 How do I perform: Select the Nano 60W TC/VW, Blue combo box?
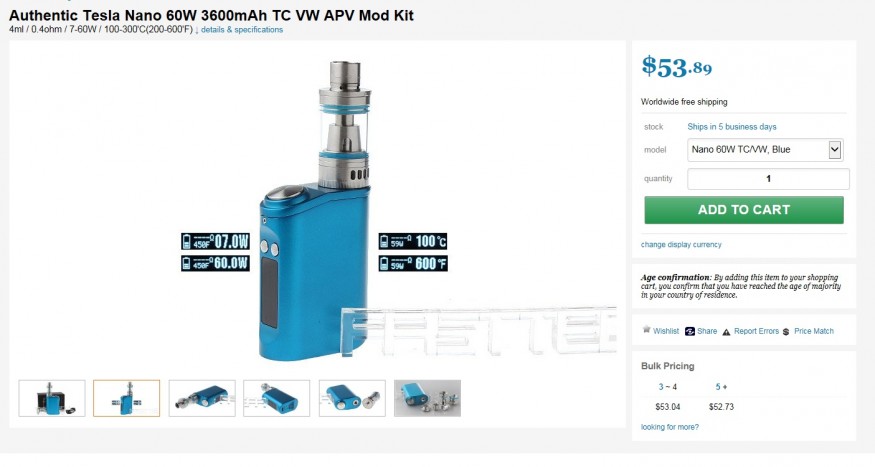tap(765, 150)
